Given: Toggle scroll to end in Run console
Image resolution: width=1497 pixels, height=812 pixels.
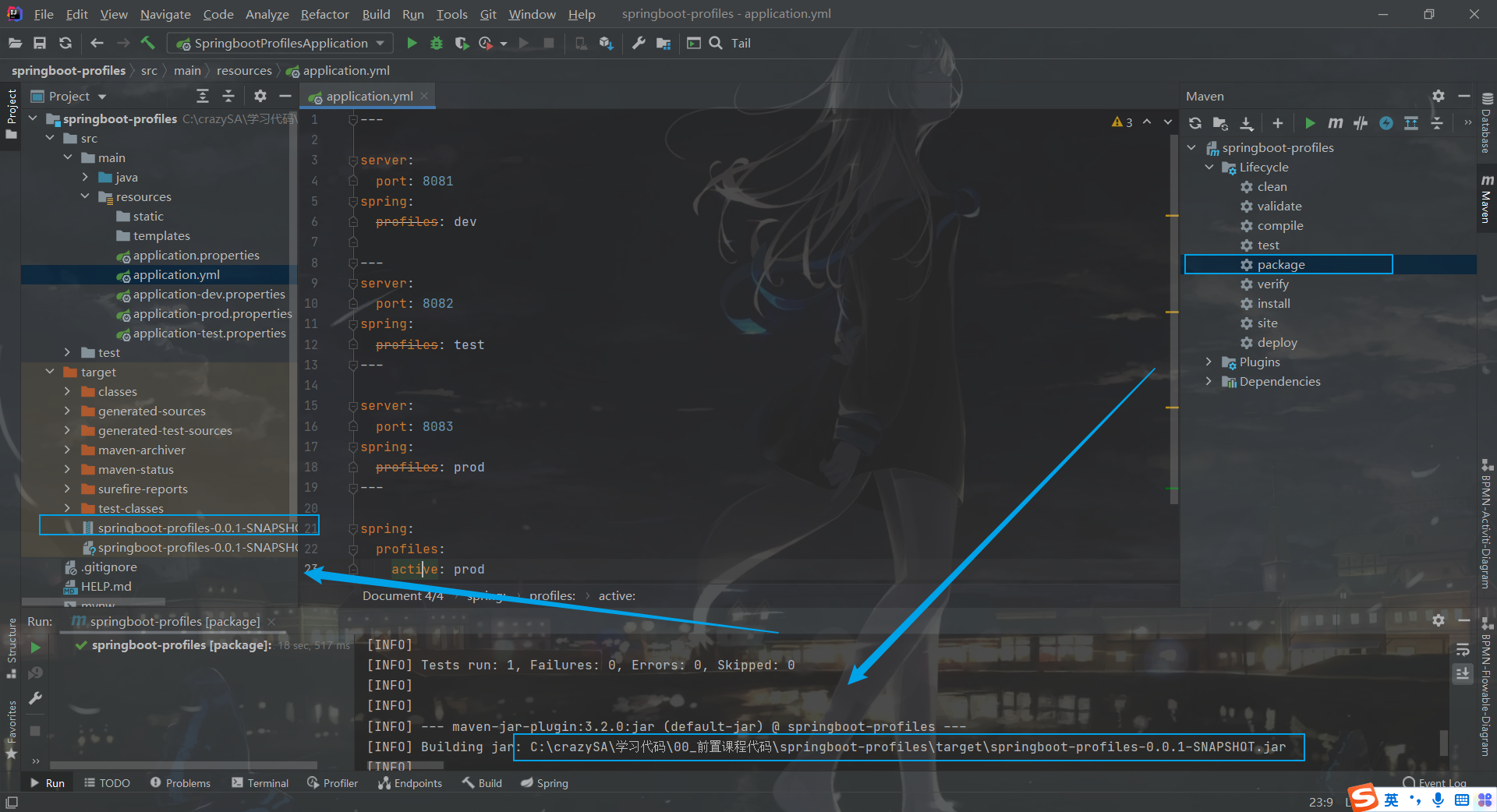Looking at the screenshot, I should click(1463, 673).
